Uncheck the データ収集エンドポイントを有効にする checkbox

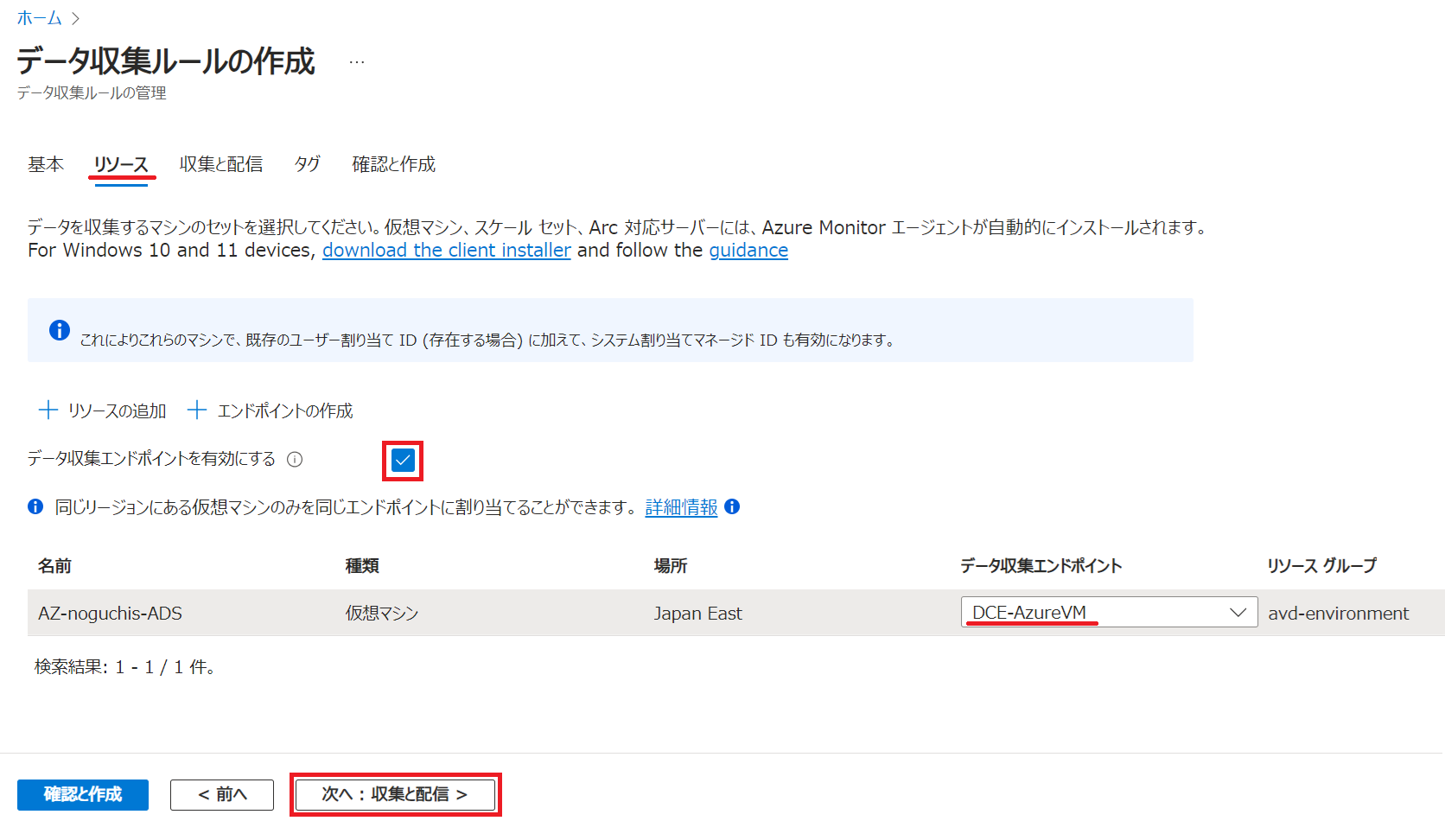403,460
